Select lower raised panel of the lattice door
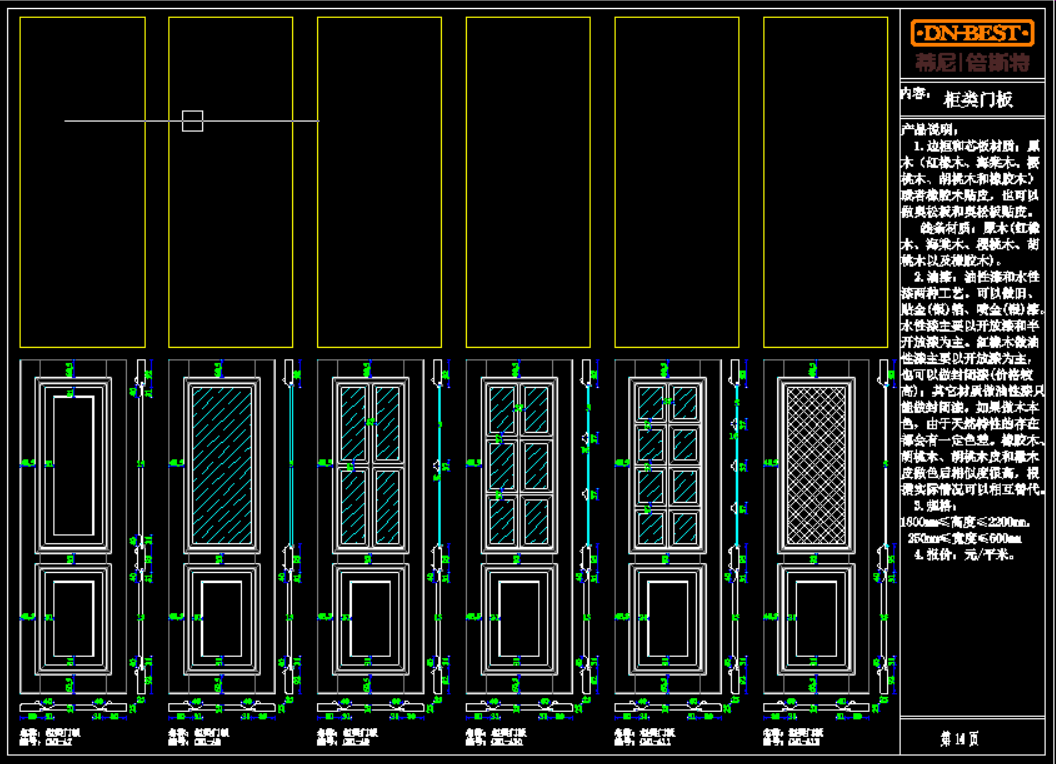Image resolution: width=1056 pixels, height=764 pixels. click(817, 617)
